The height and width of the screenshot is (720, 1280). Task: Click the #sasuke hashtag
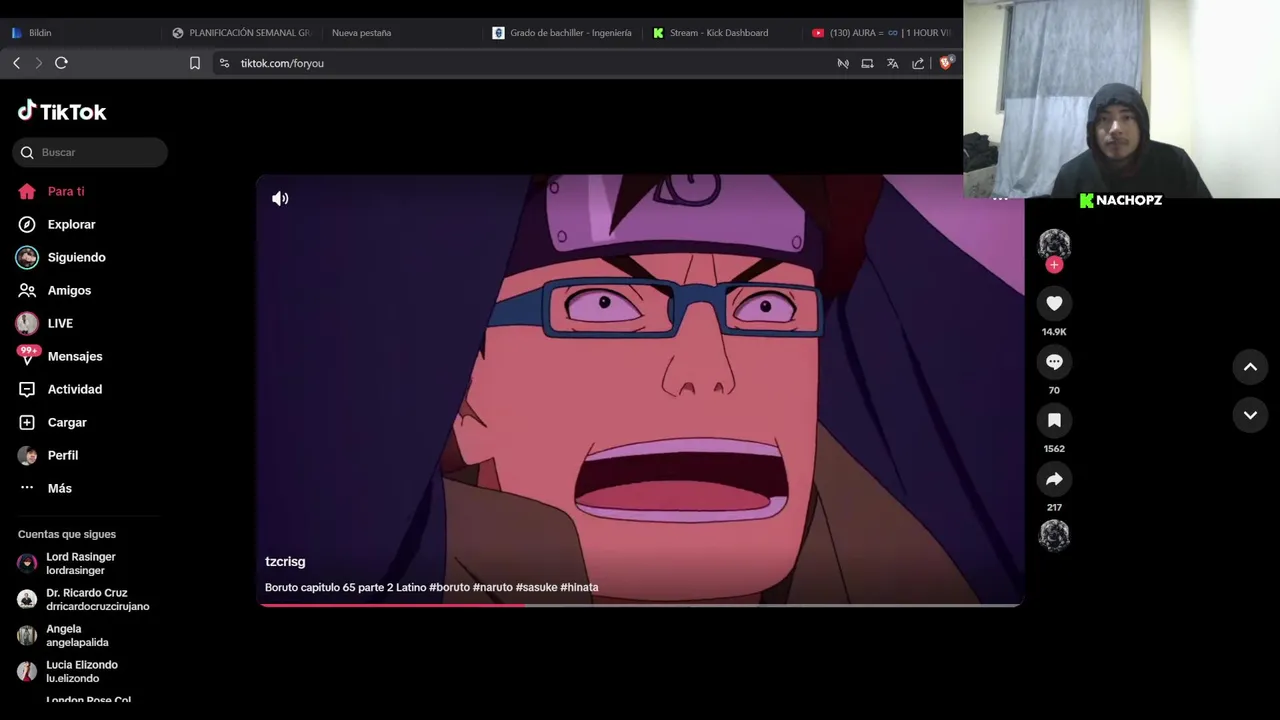536,587
